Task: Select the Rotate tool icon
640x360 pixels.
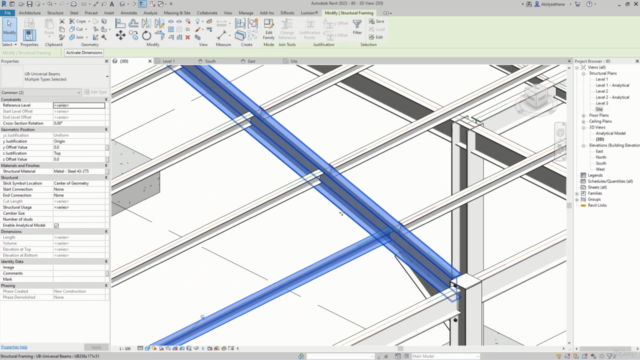Action: pyautogui.click(x=146, y=36)
